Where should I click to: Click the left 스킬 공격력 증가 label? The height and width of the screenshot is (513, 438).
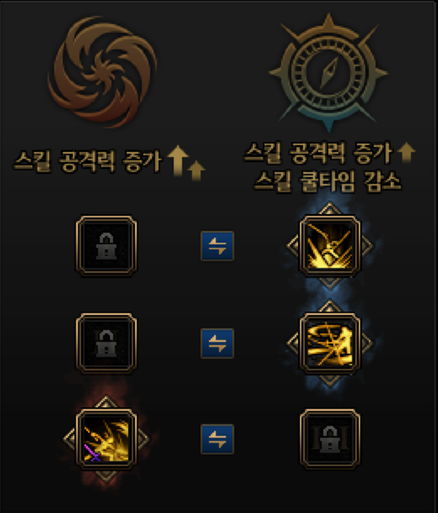[x=88, y=161]
